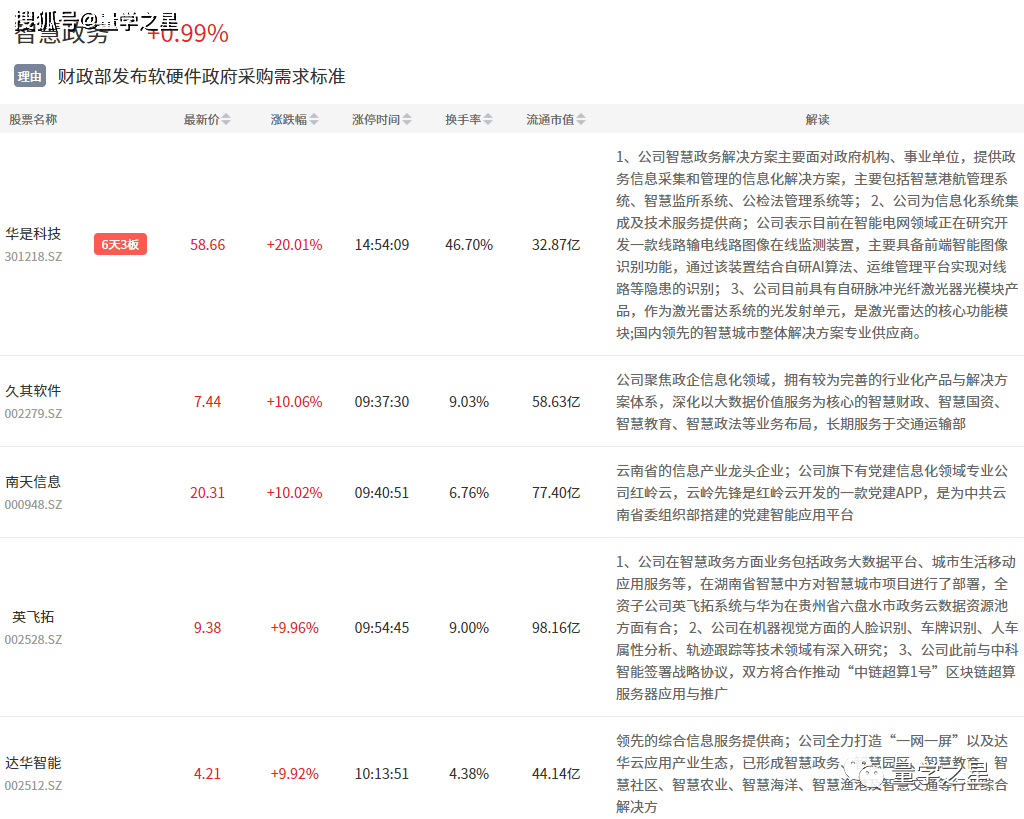Click the red 6天3板 badge

pyautogui.click(x=120, y=244)
